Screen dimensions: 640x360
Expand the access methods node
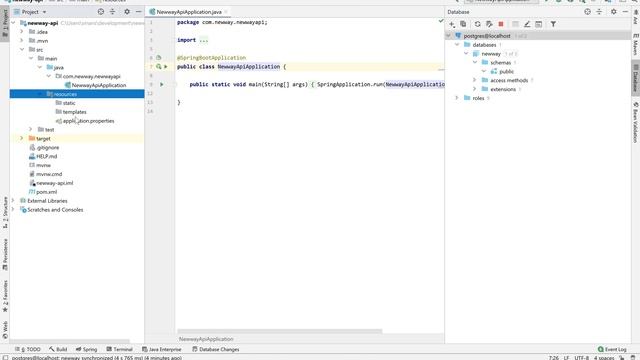coord(475,80)
